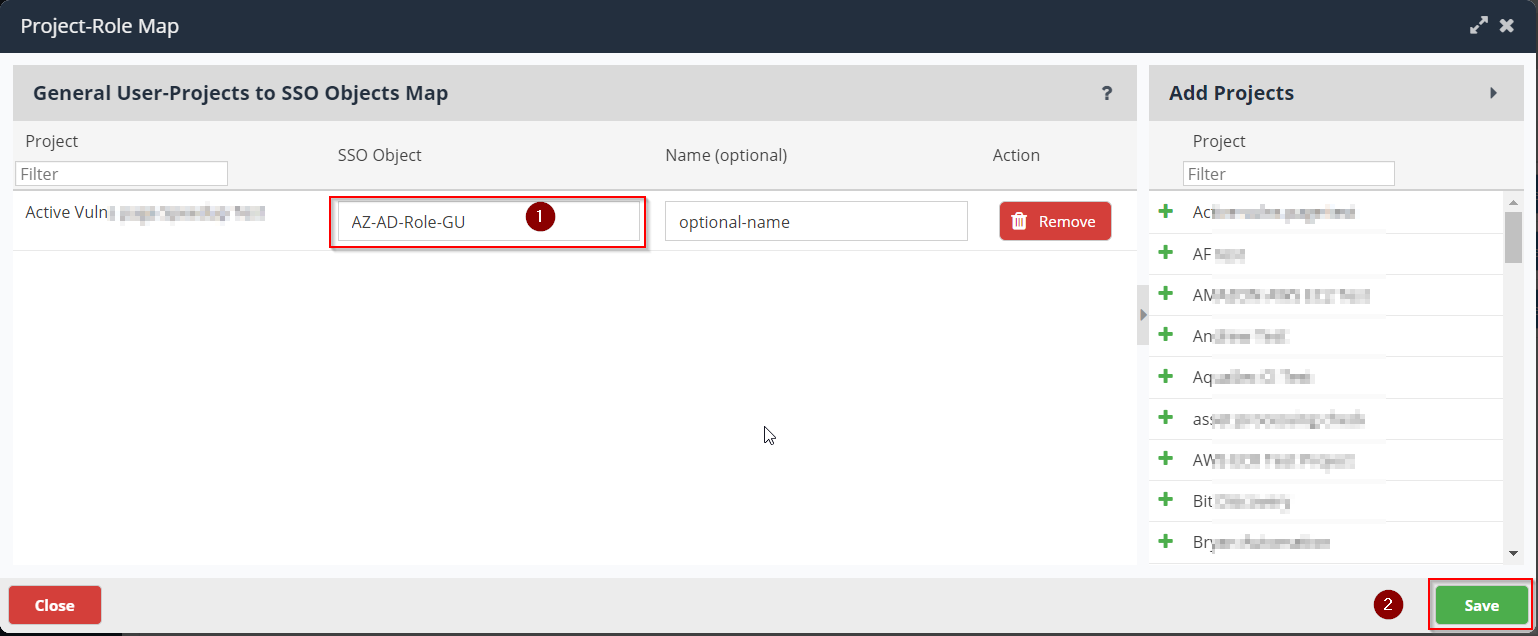Click the scrollbar up arrow in project list
1538x636 pixels.
[x=1514, y=203]
